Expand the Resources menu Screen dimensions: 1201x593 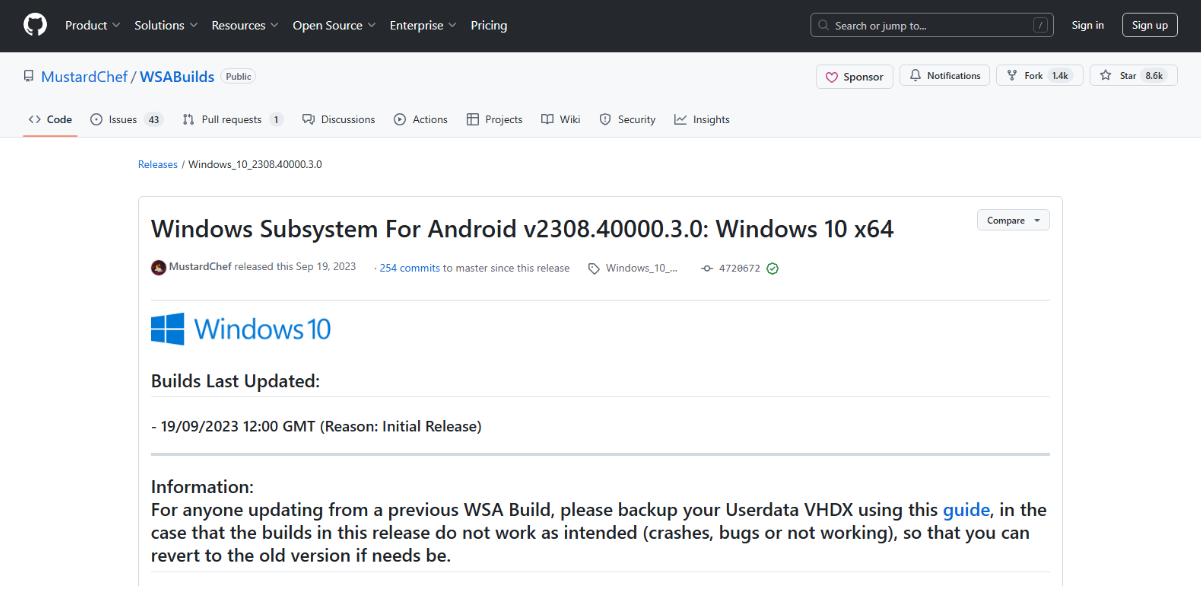245,25
